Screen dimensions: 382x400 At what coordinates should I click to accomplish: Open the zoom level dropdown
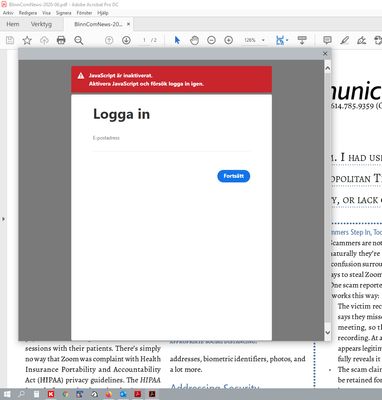263,40
